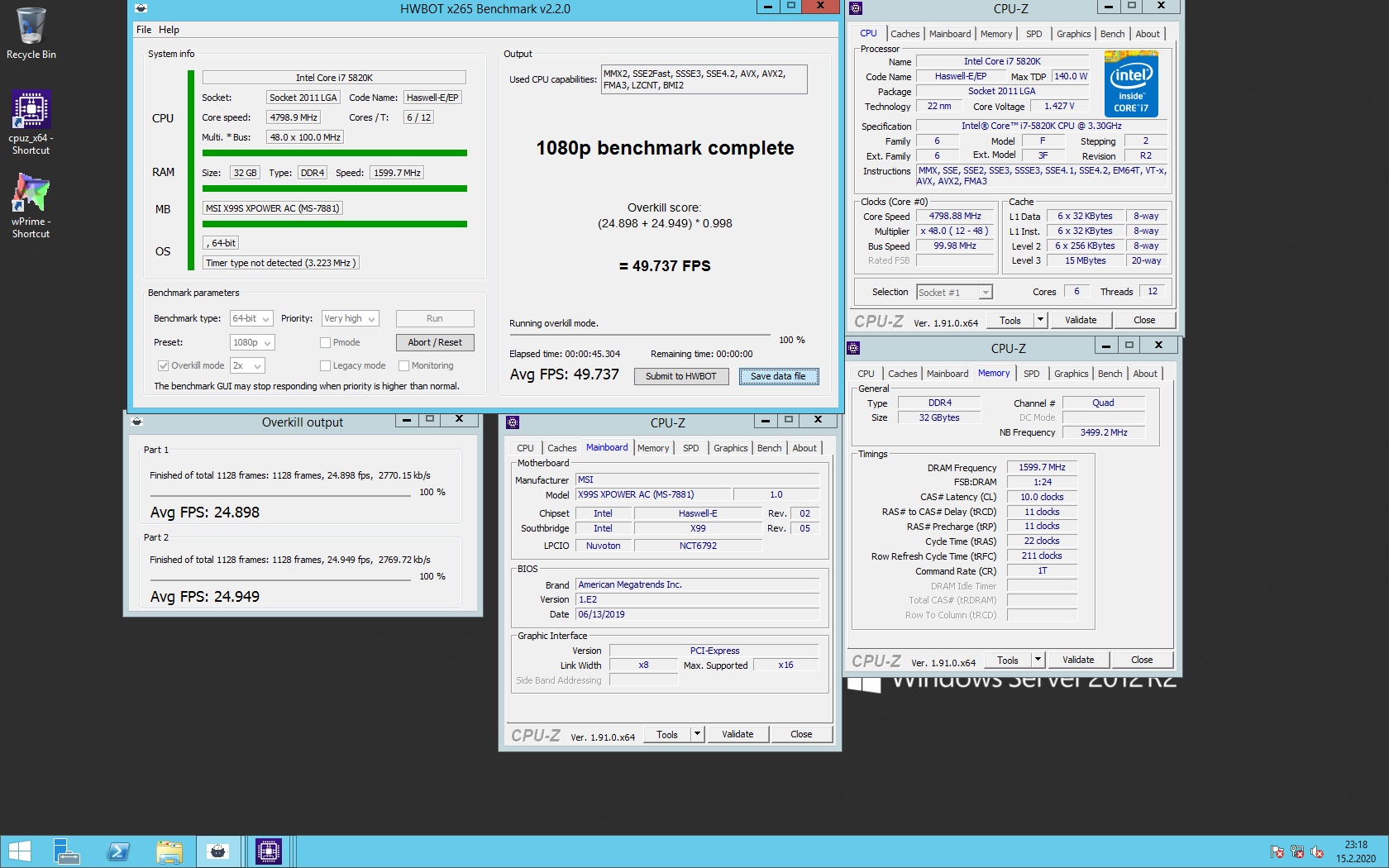Image resolution: width=1389 pixels, height=868 pixels.
Task: Click the BIOS Version 1.E2 value
Action: click(x=698, y=599)
